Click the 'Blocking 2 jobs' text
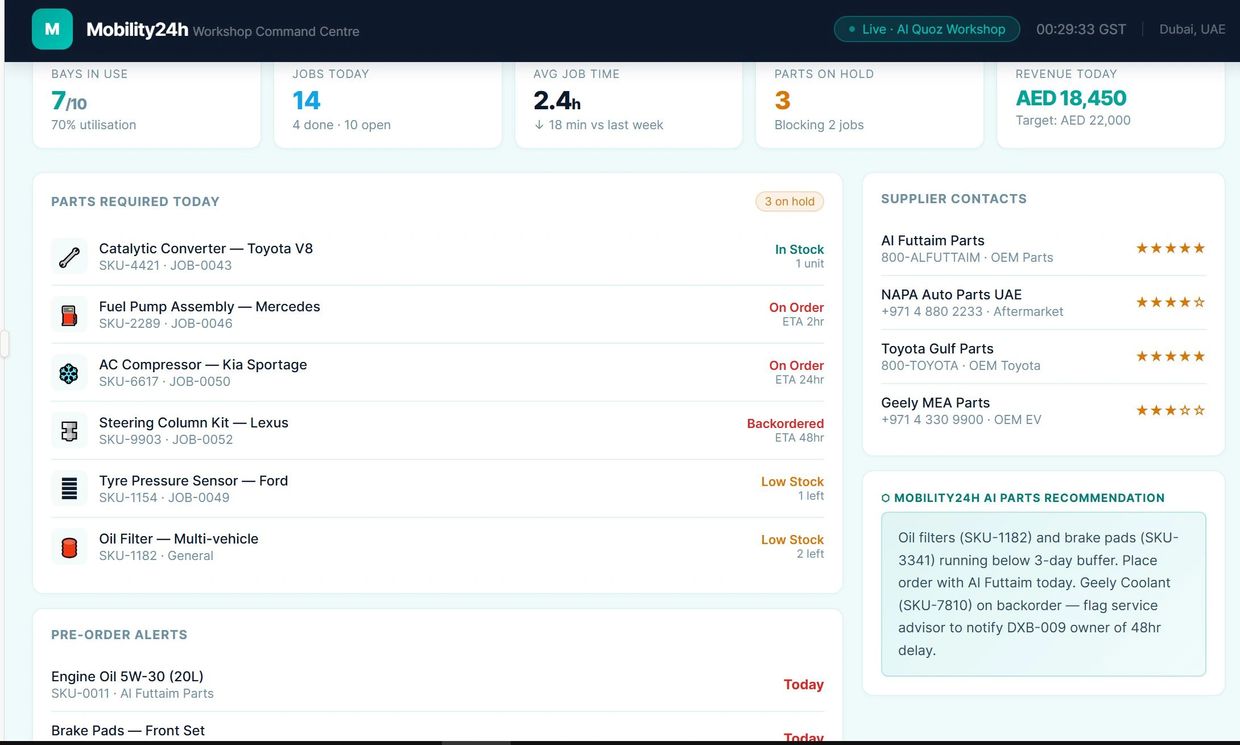Viewport: 1240px width, 745px height. 819,125
